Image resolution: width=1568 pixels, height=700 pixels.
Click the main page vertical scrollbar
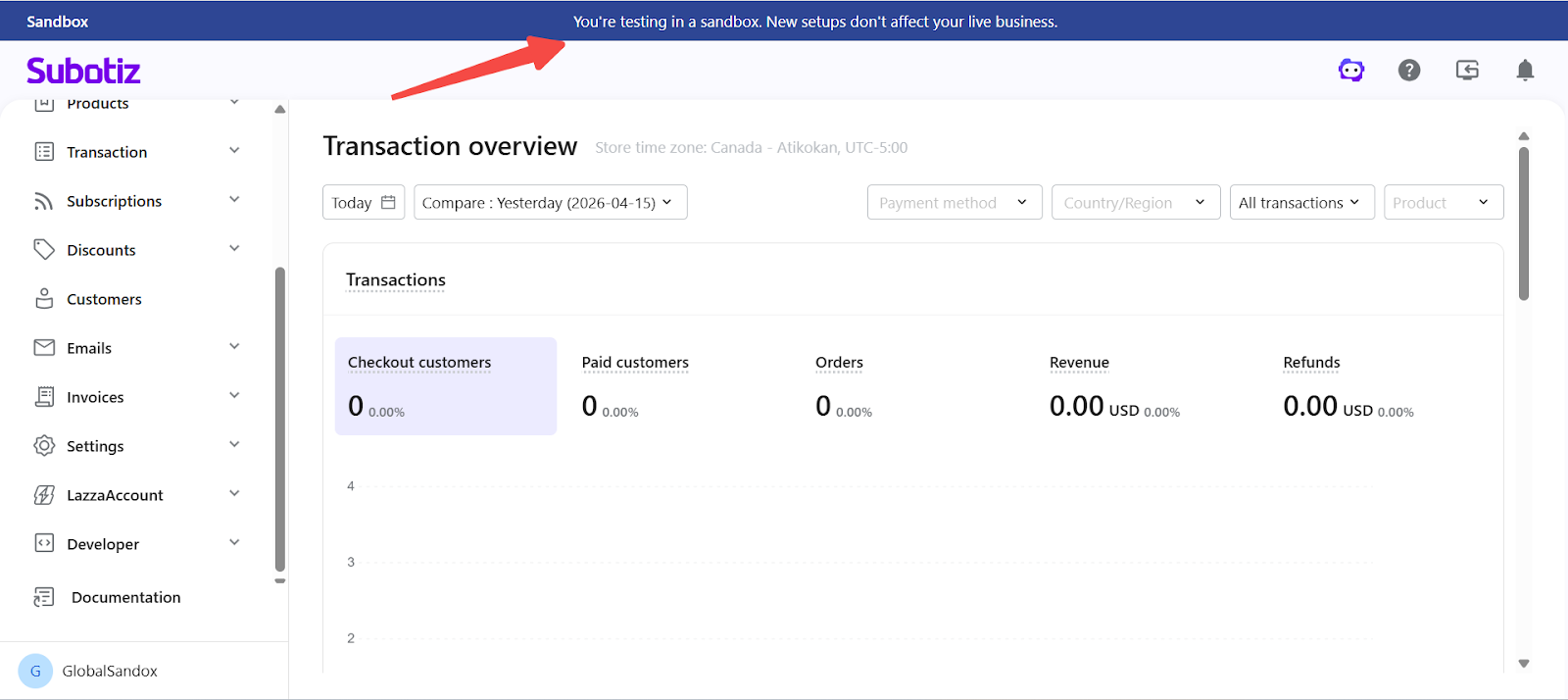click(1523, 224)
